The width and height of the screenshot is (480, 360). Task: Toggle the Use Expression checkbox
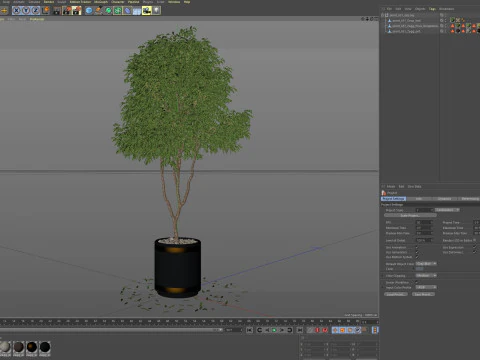pyautogui.click(x=474, y=248)
